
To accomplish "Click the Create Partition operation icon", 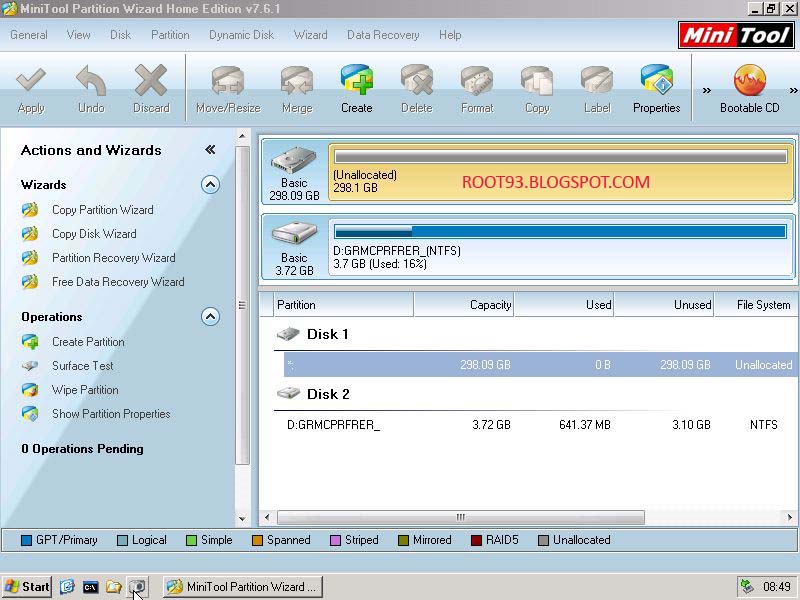I will (30, 342).
